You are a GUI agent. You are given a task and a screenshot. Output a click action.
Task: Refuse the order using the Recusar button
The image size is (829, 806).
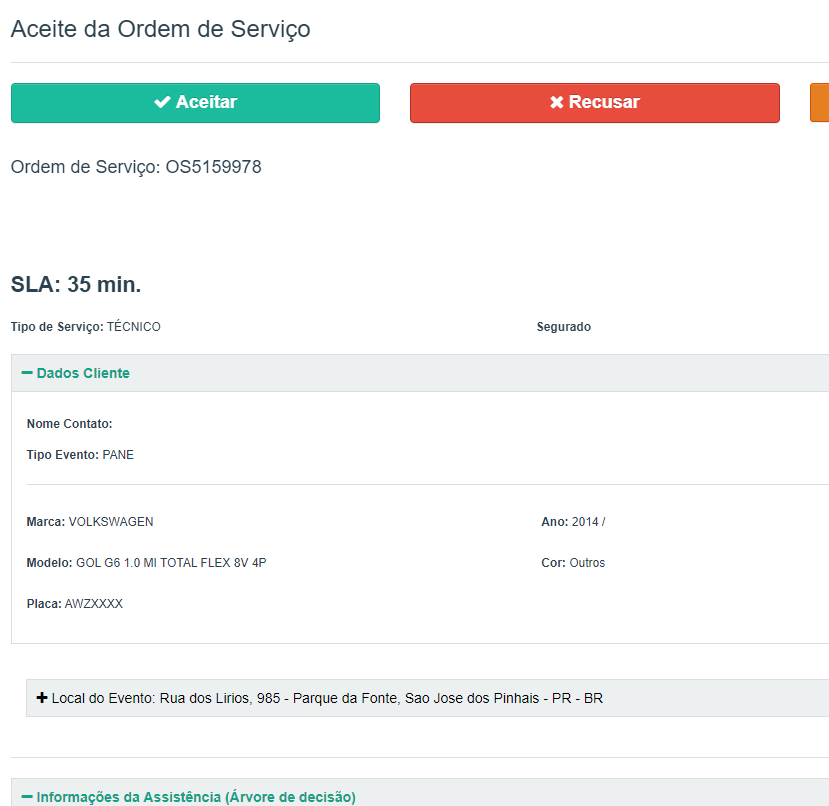594,103
